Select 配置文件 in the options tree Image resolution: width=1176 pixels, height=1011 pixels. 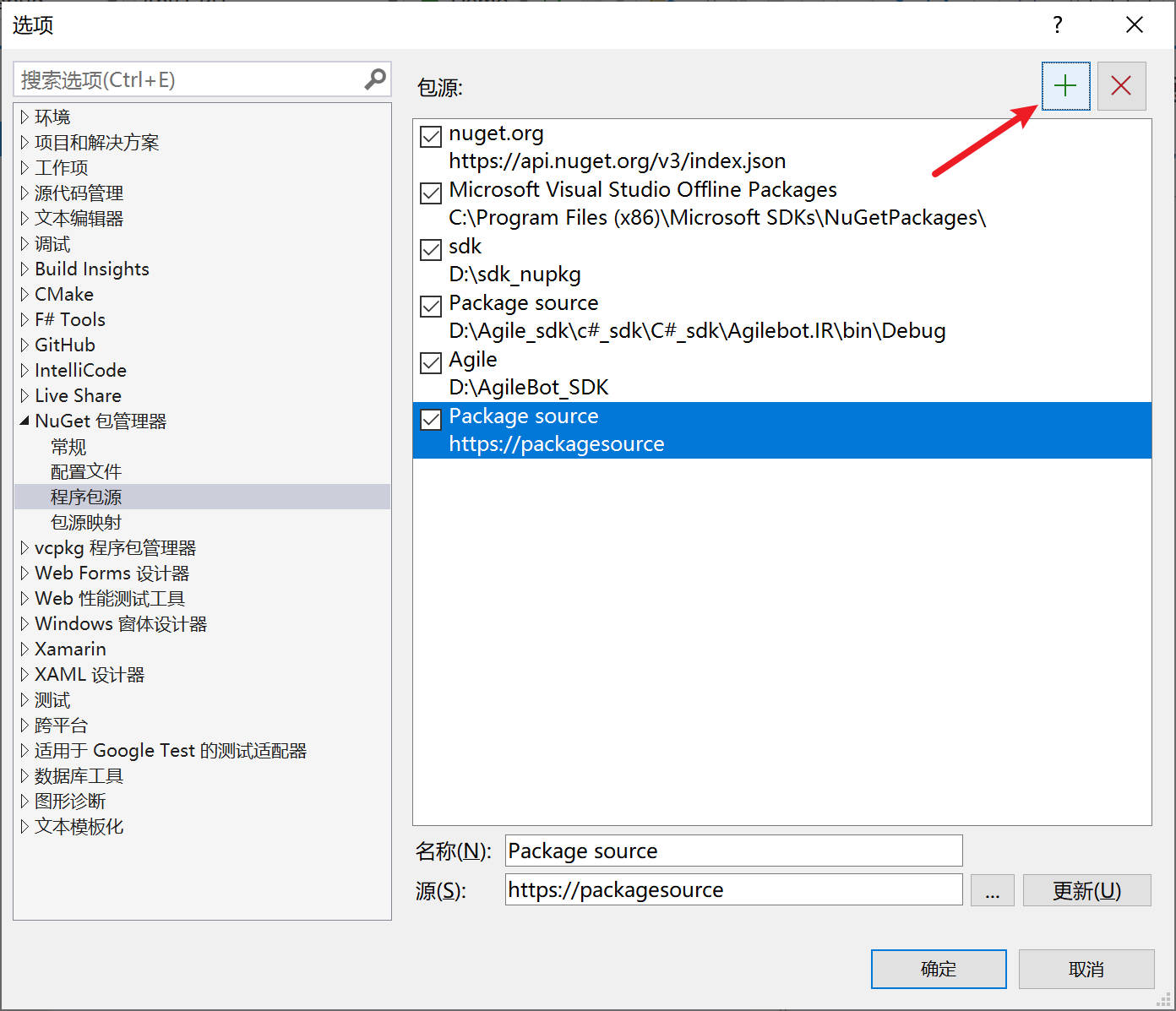pos(86,472)
